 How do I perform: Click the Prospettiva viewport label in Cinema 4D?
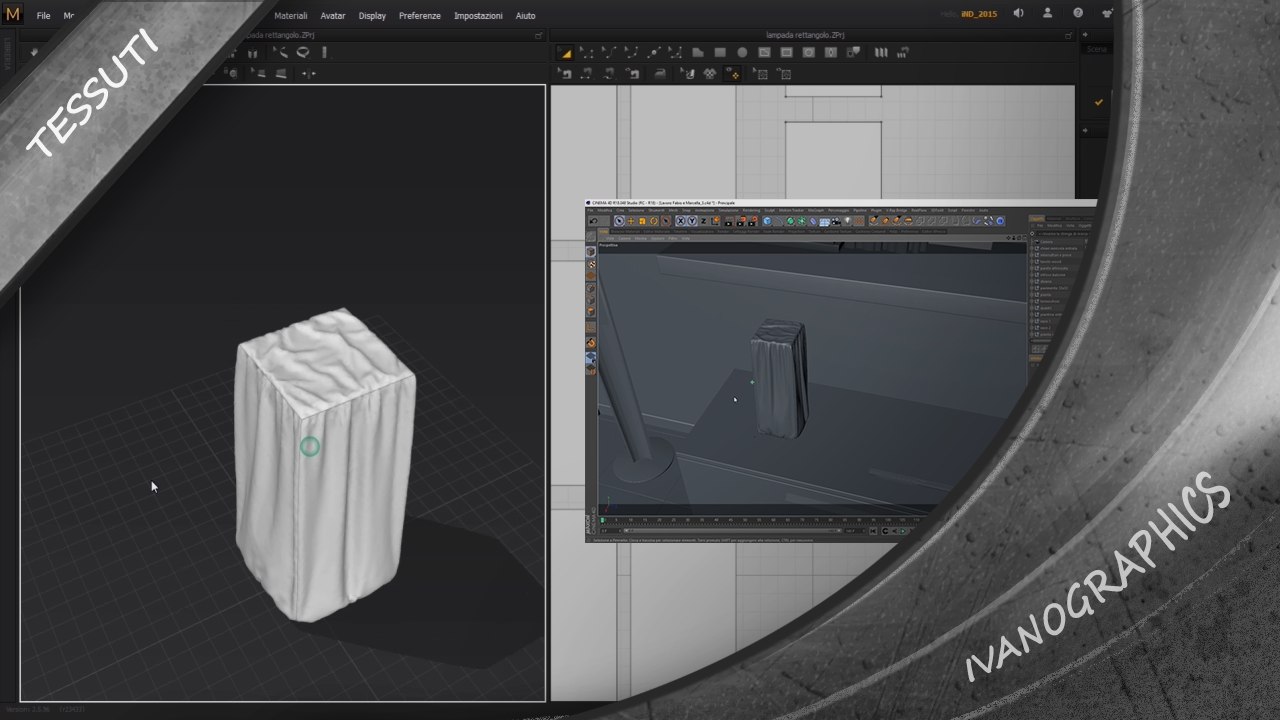coord(609,245)
